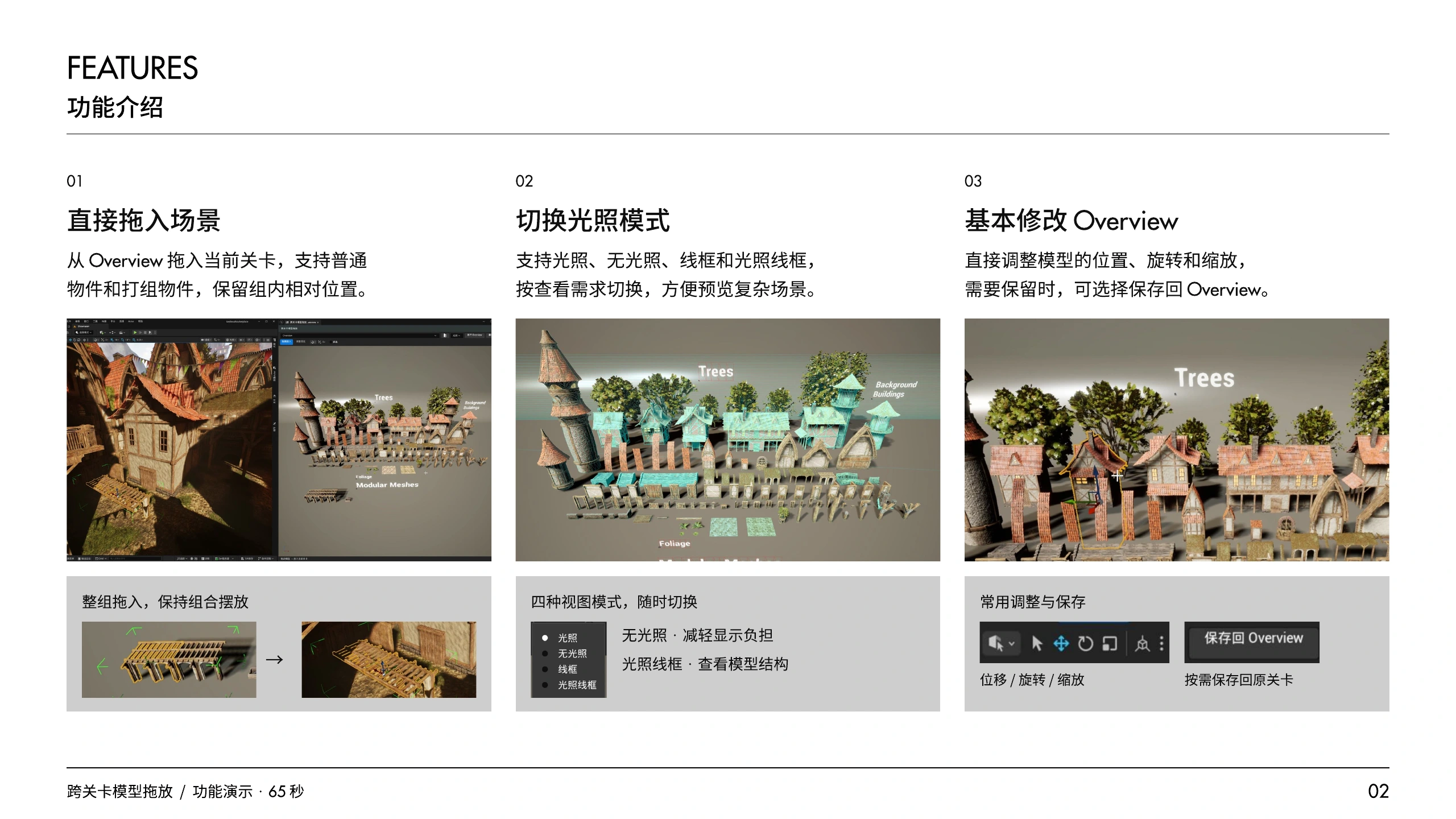This screenshot has height=819, width=1456.
Task: Pick the Scale tool icon
Action: coord(1110,643)
